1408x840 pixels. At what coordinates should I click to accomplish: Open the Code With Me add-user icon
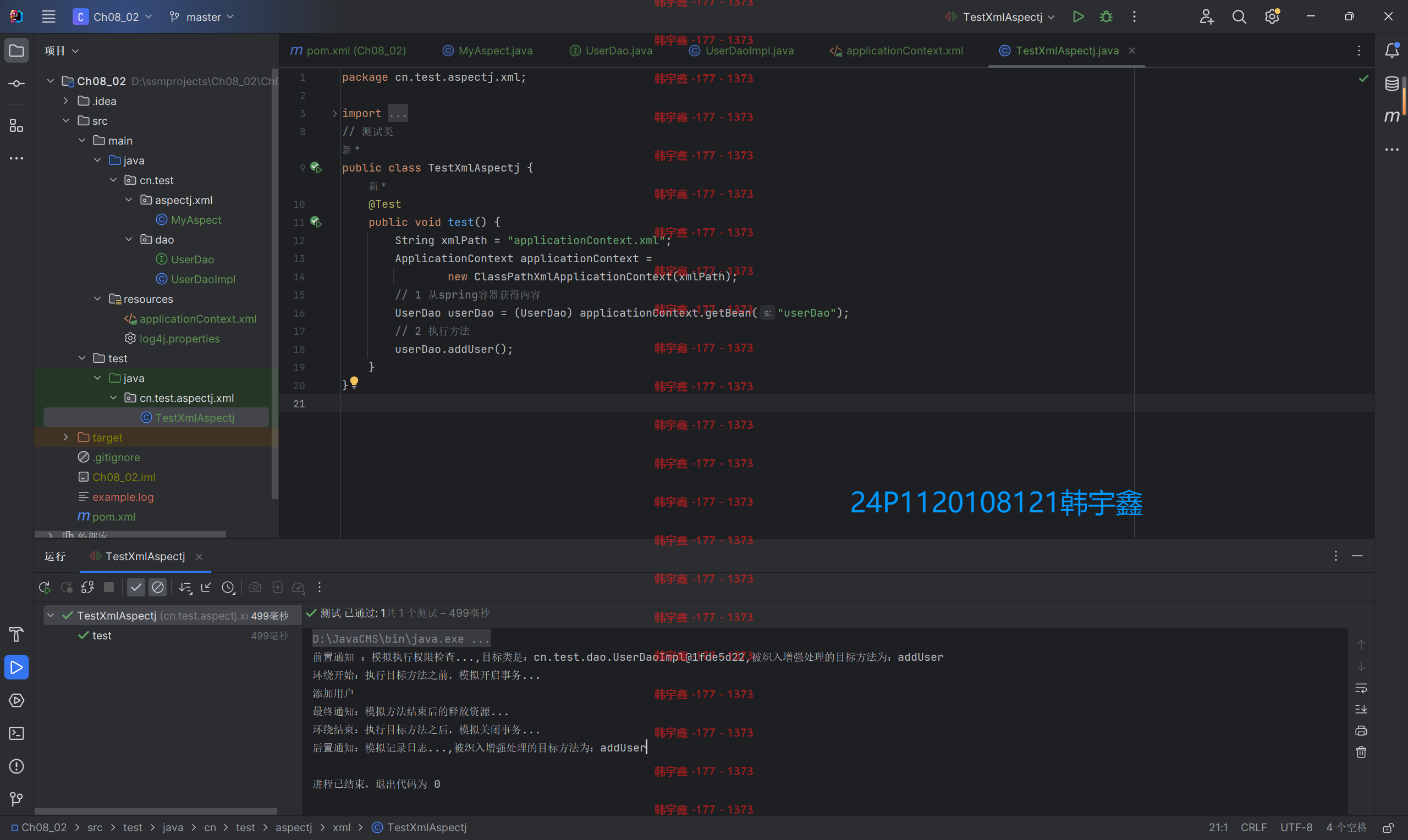coord(1207,16)
